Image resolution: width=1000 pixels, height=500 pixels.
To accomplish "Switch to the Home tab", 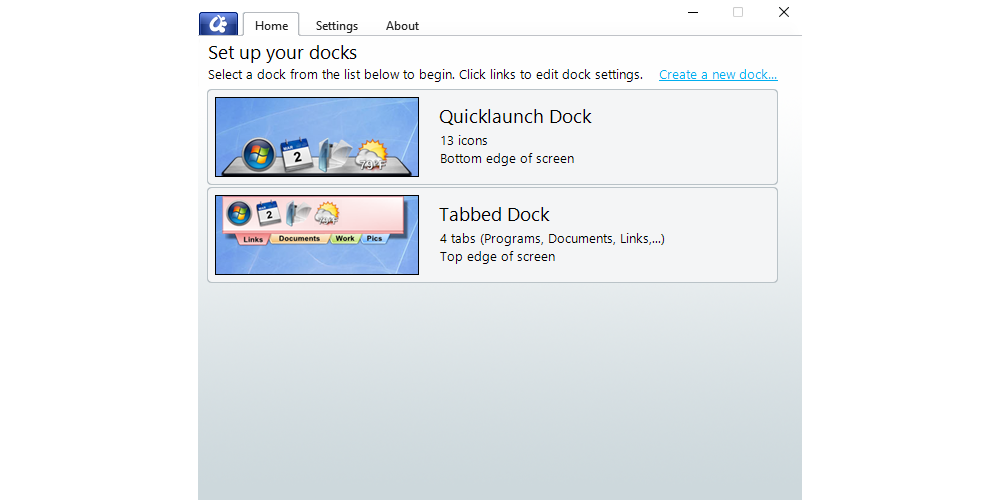I will point(271,25).
